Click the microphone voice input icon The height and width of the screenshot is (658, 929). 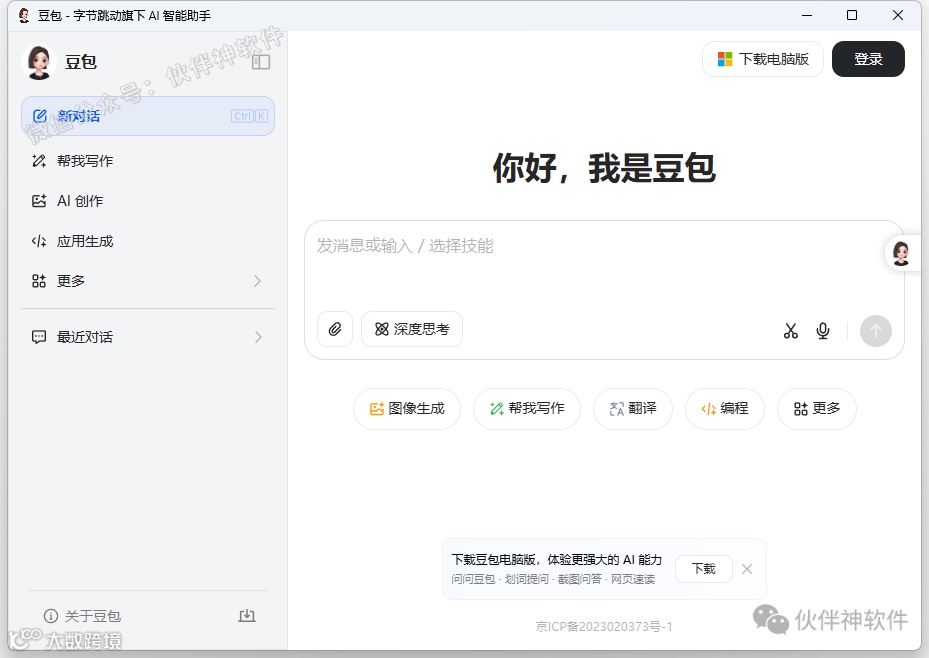[x=823, y=331]
